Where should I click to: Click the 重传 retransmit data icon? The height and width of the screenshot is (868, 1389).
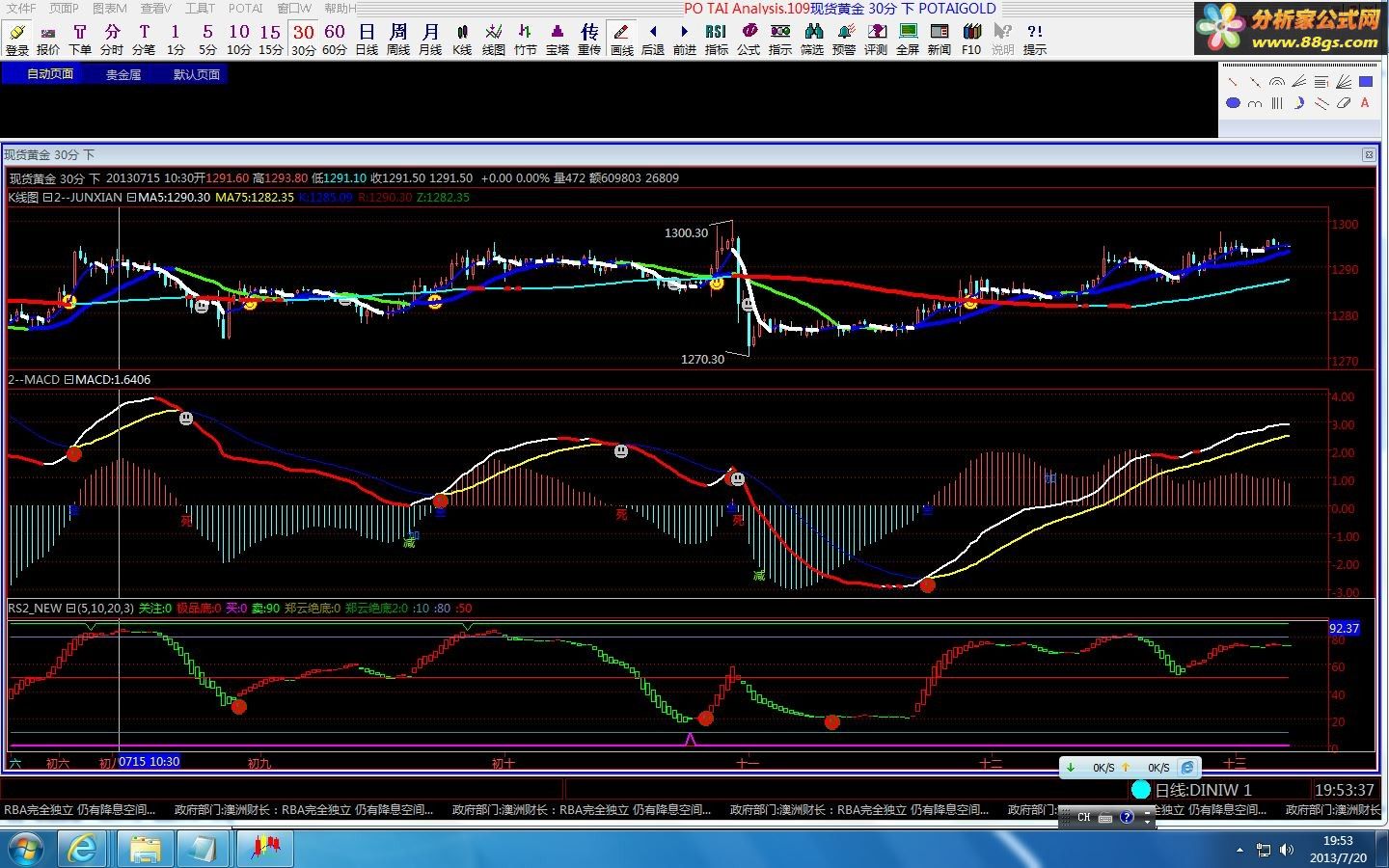[589, 40]
